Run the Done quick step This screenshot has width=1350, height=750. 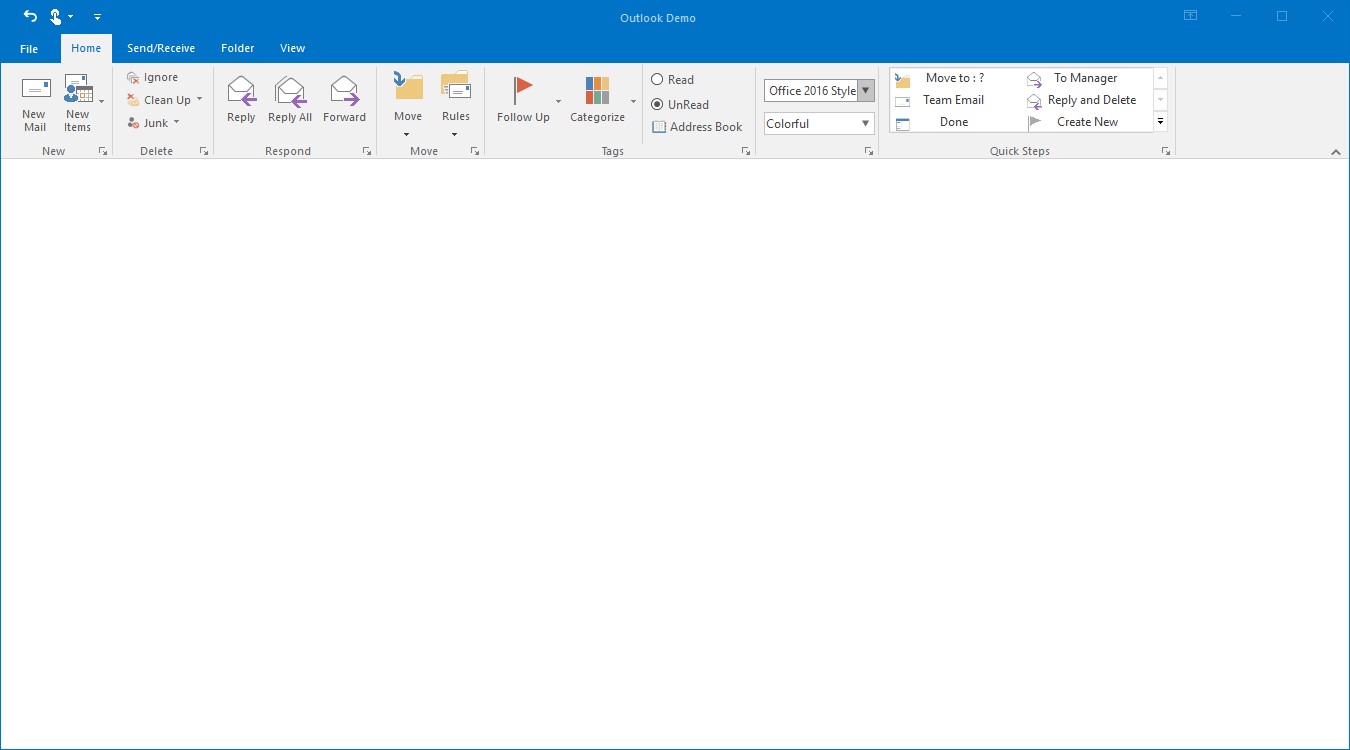[953, 121]
